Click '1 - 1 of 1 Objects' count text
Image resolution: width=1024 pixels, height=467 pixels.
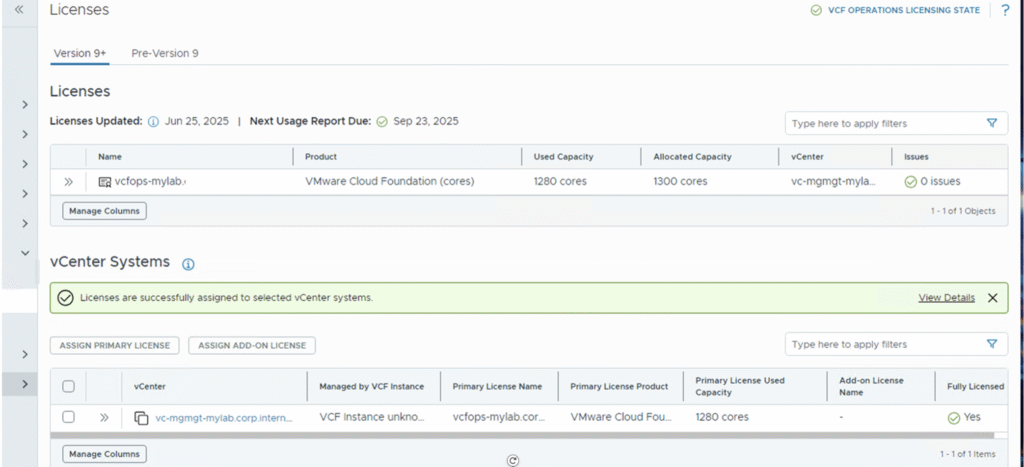pyautogui.click(x=963, y=211)
